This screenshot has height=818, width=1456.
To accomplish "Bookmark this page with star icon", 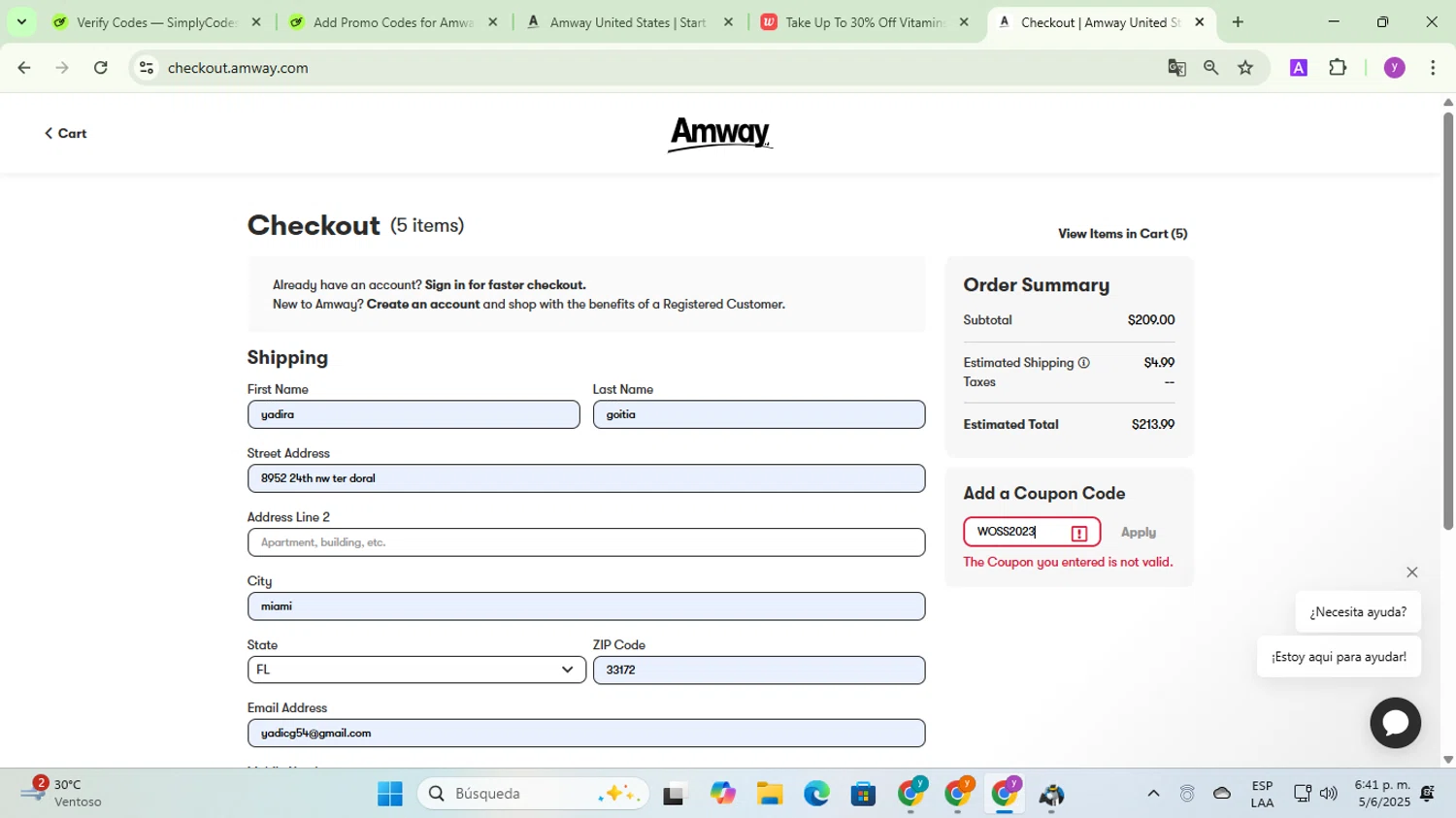I will pyautogui.click(x=1245, y=68).
